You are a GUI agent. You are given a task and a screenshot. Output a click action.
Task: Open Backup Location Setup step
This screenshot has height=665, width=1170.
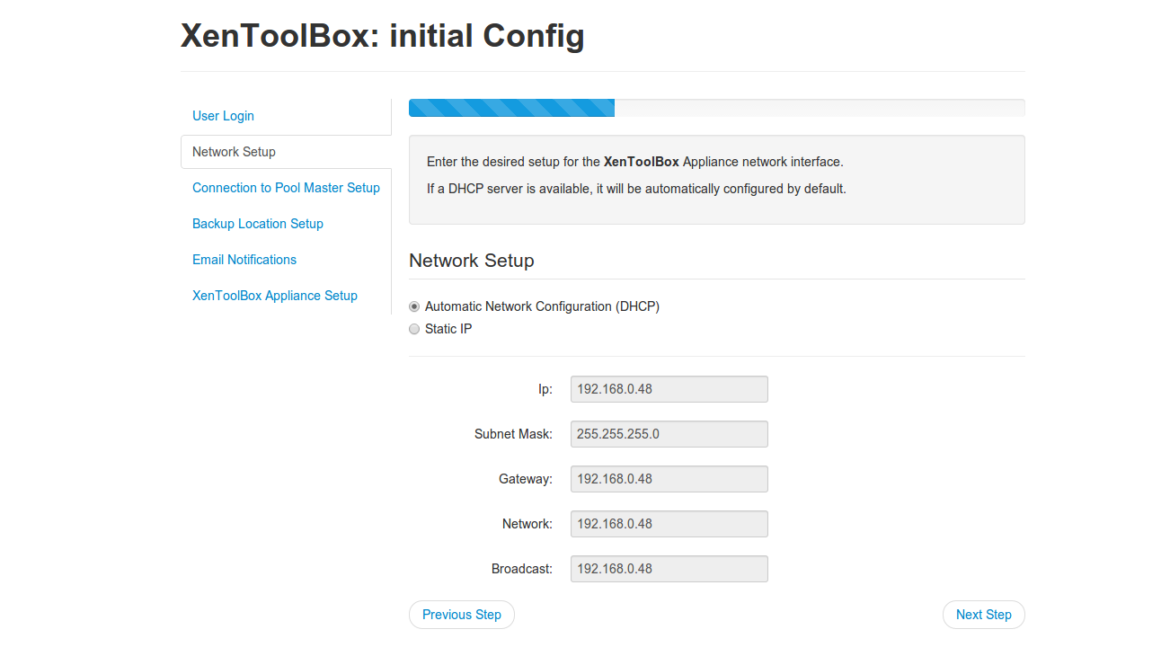(x=257, y=223)
